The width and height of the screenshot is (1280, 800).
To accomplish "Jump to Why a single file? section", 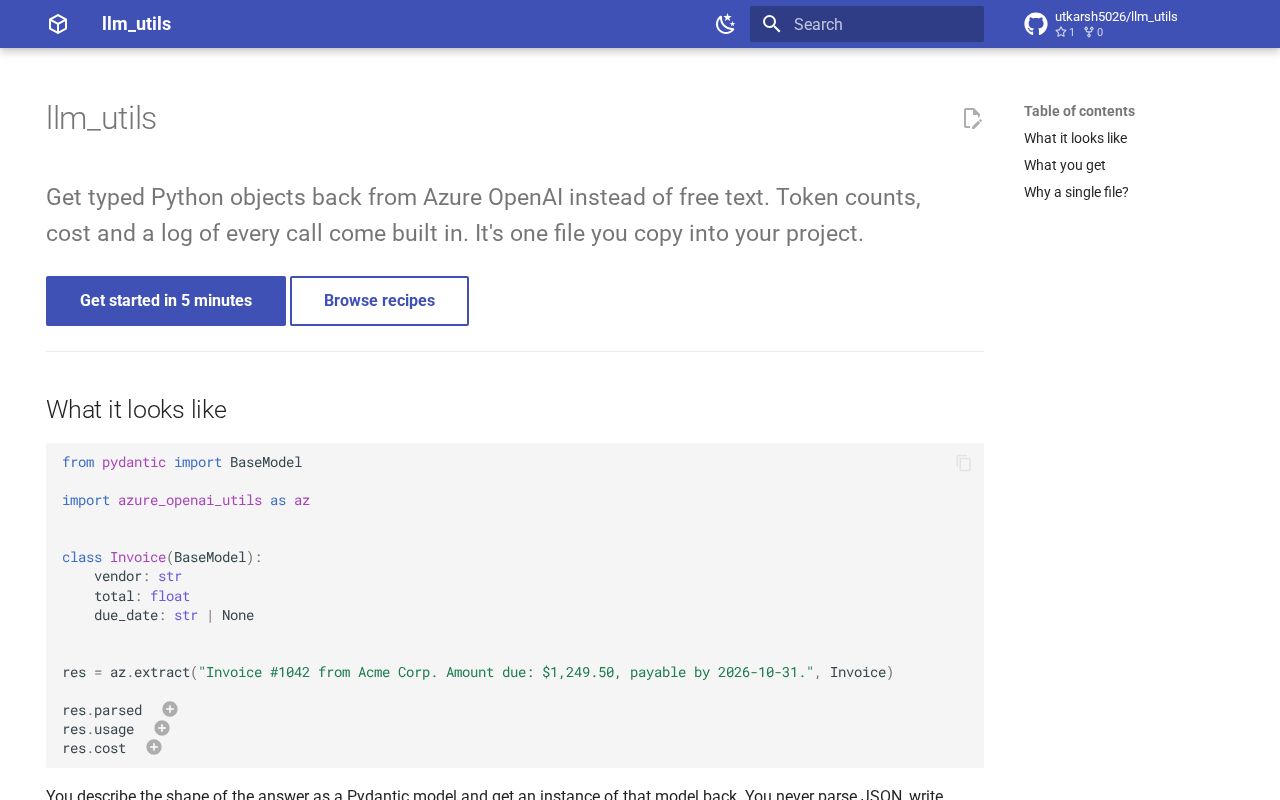I will pyautogui.click(x=1076, y=192).
